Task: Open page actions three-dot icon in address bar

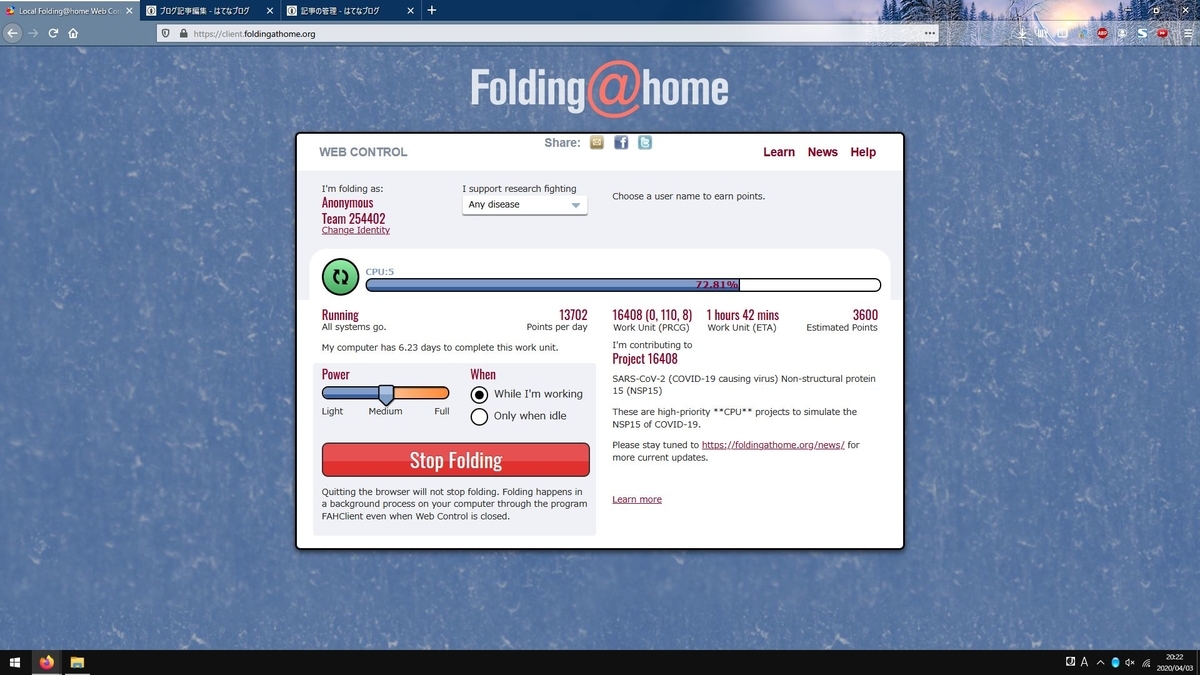Action: pos(931,33)
